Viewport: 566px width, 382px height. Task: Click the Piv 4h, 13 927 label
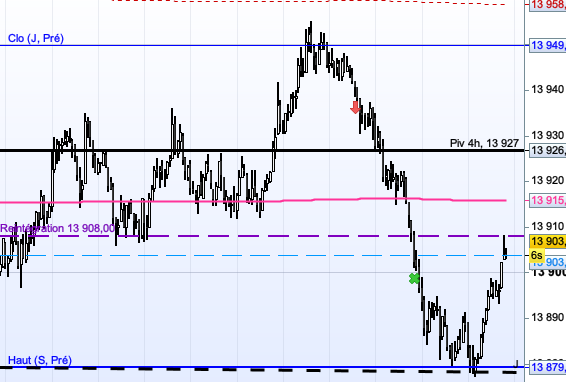(484, 143)
